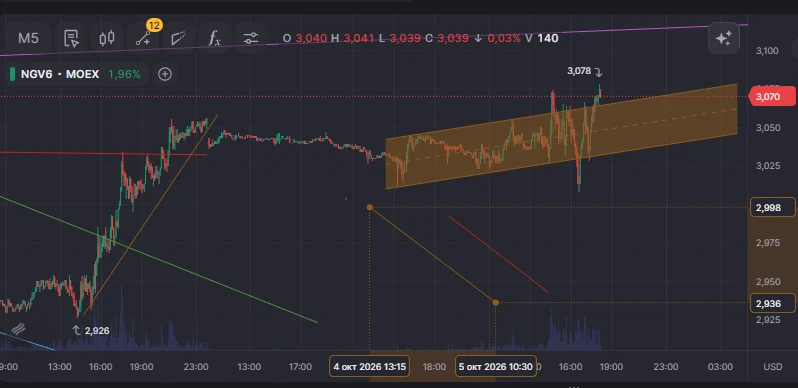Select the angled ruler drawing icon
The width and height of the screenshot is (798, 388).
[x=179, y=38]
